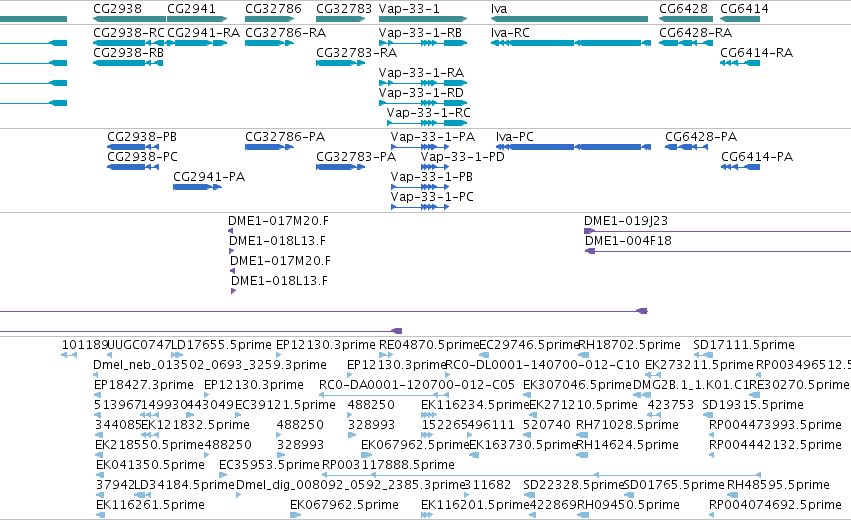The width and height of the screenshot is (851, 520).
Task: Click EST label EK163730.5prime
Action: (523, 446)
